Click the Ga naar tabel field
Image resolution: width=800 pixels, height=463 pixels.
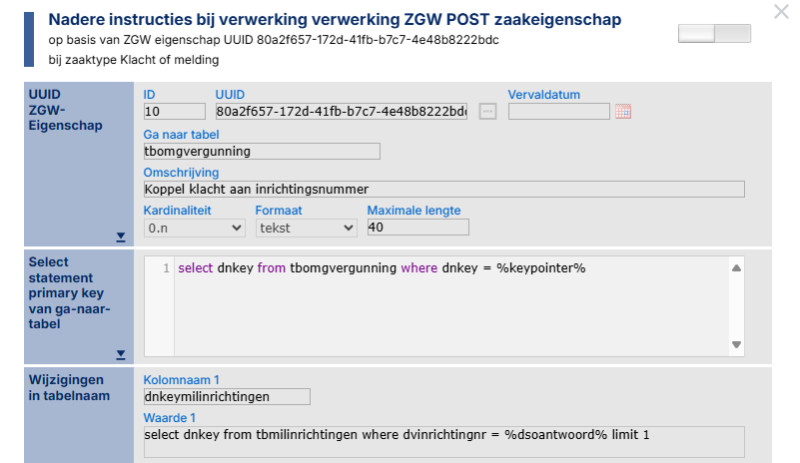click(x=261, y=151)
